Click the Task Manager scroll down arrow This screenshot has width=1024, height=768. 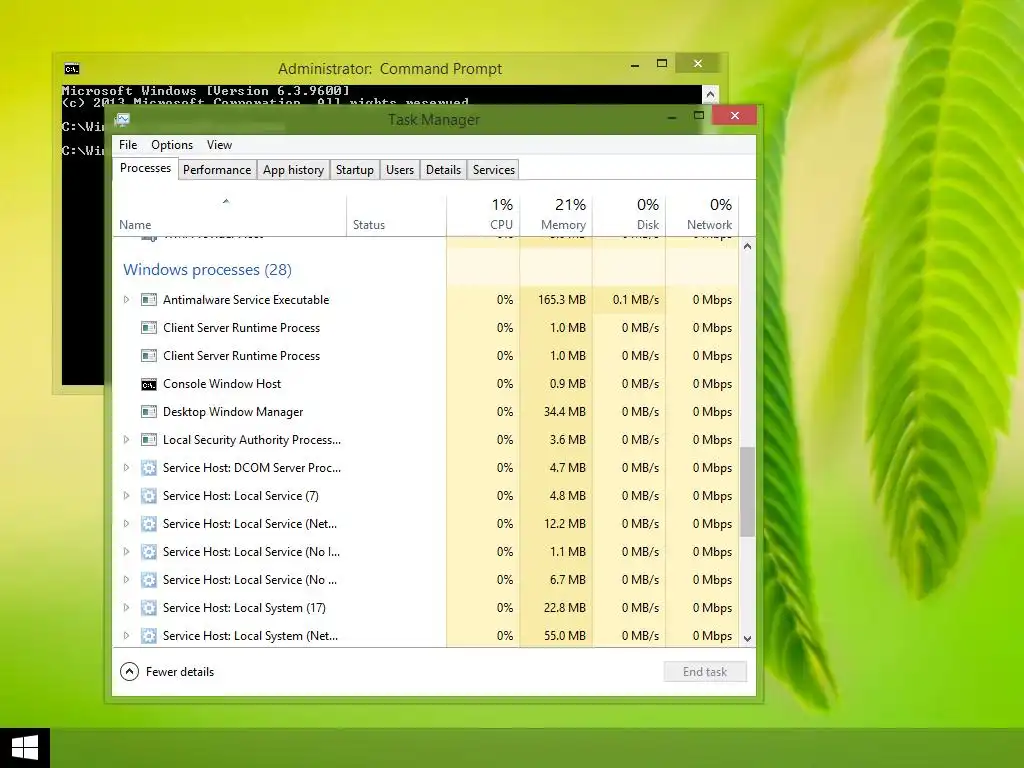click(747, 639)
